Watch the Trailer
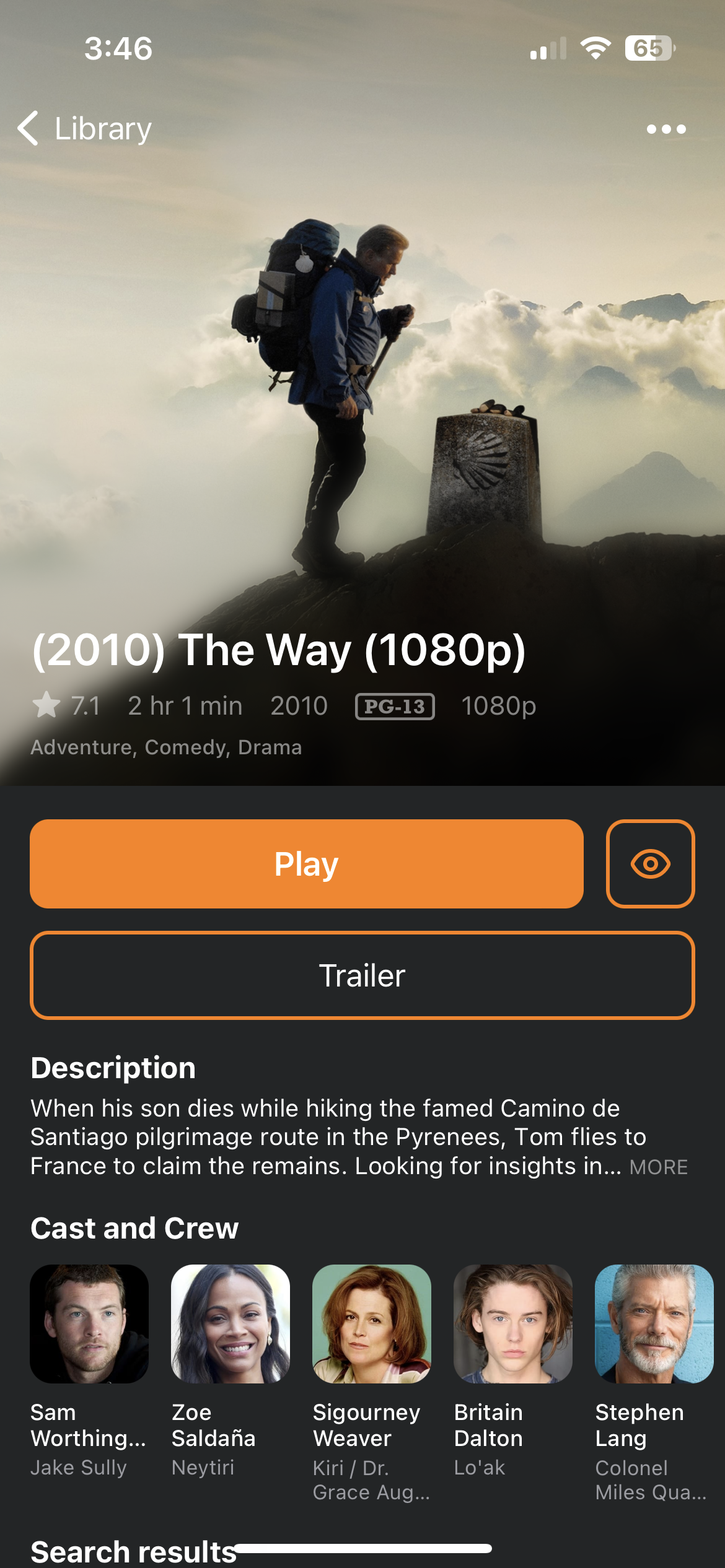The image size is (725, 1568). (x=362, y=975)
